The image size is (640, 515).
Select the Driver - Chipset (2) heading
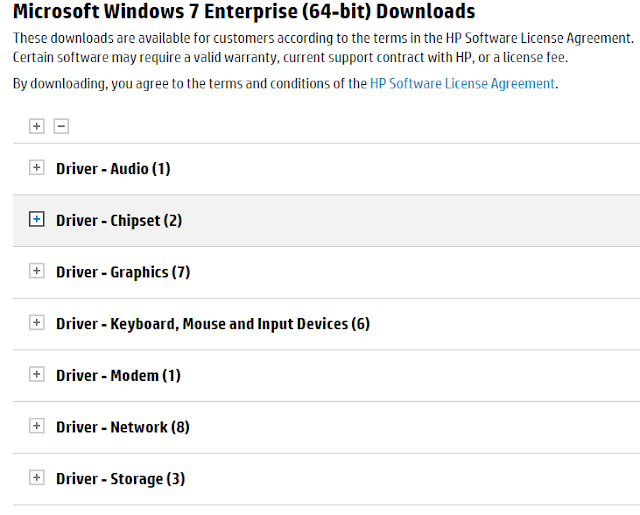click(119, 220)
